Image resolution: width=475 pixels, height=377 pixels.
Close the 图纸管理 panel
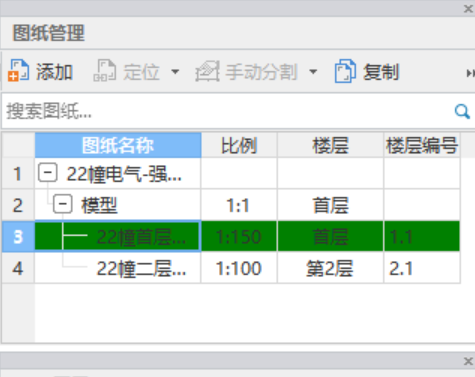click(468, 9)
